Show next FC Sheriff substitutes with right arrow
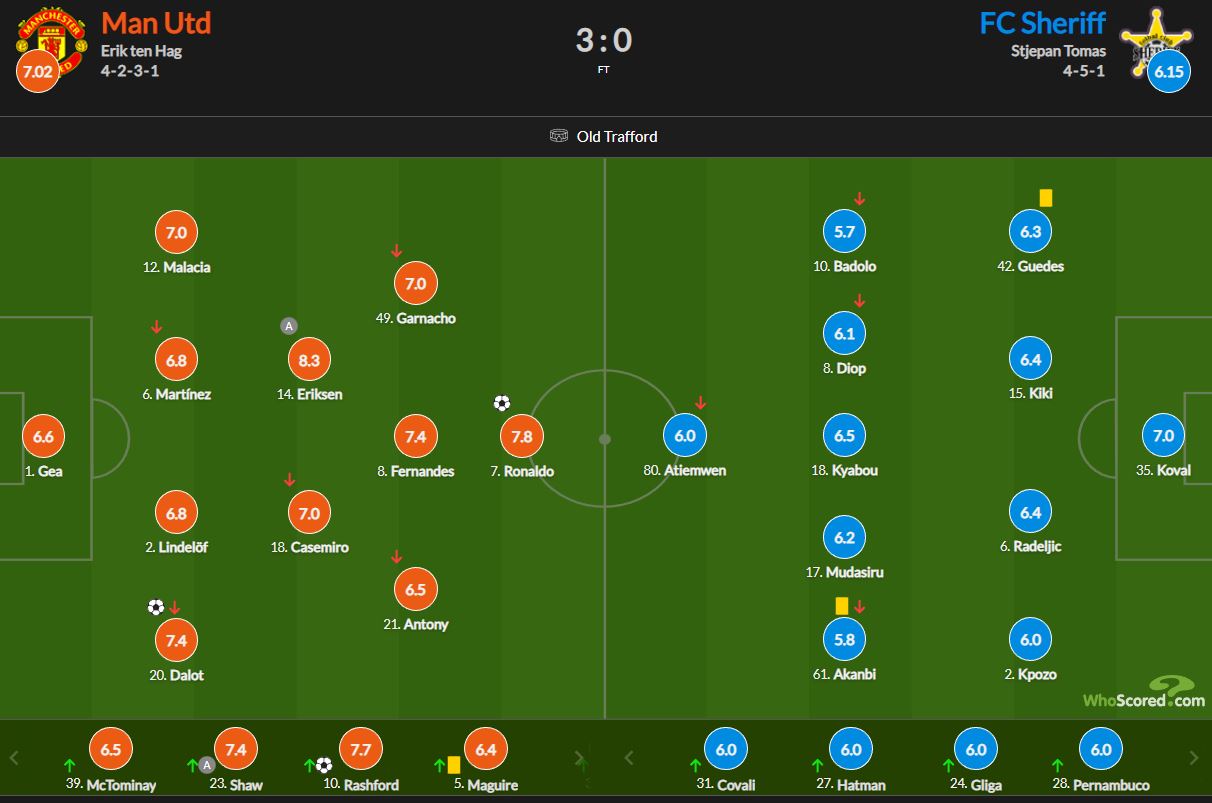 (1194, 757)
